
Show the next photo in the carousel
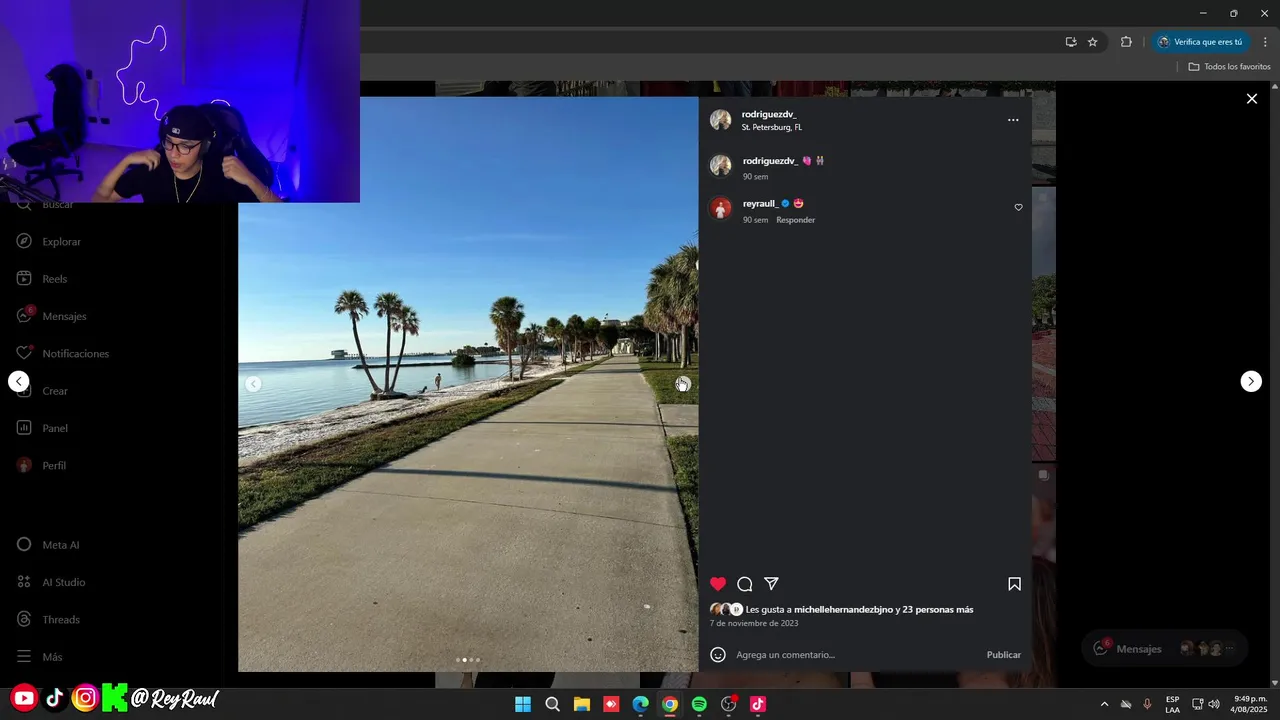[x=682, y=384]
